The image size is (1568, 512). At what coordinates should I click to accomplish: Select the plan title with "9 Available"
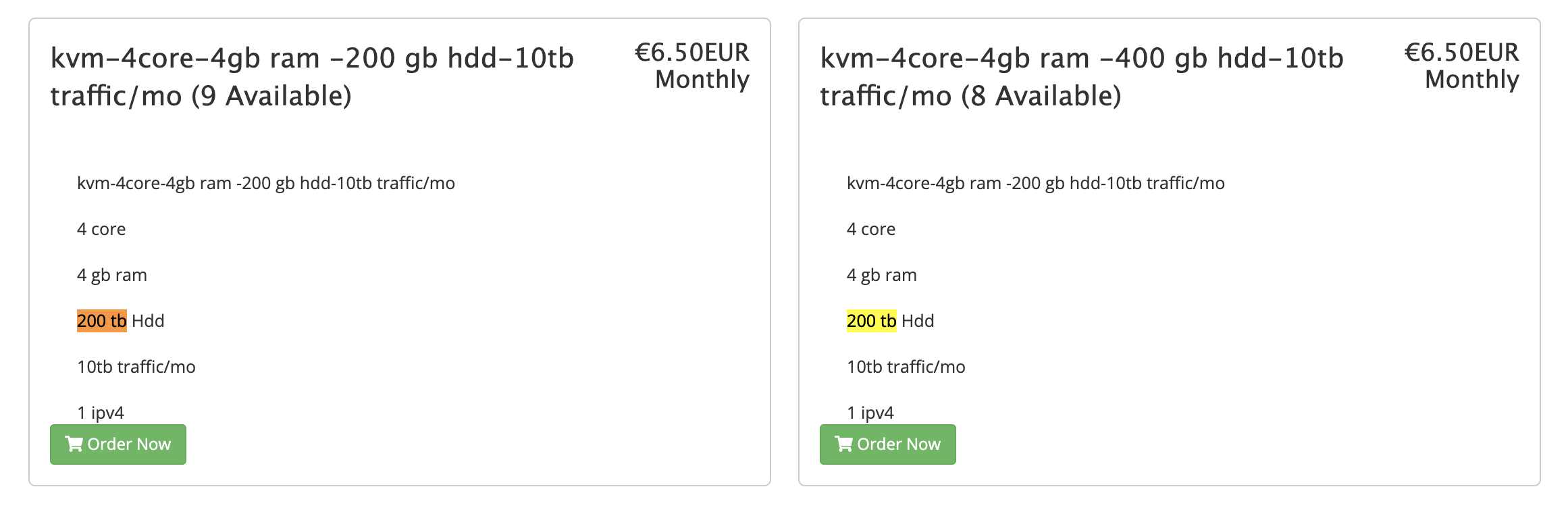point(312,77)
